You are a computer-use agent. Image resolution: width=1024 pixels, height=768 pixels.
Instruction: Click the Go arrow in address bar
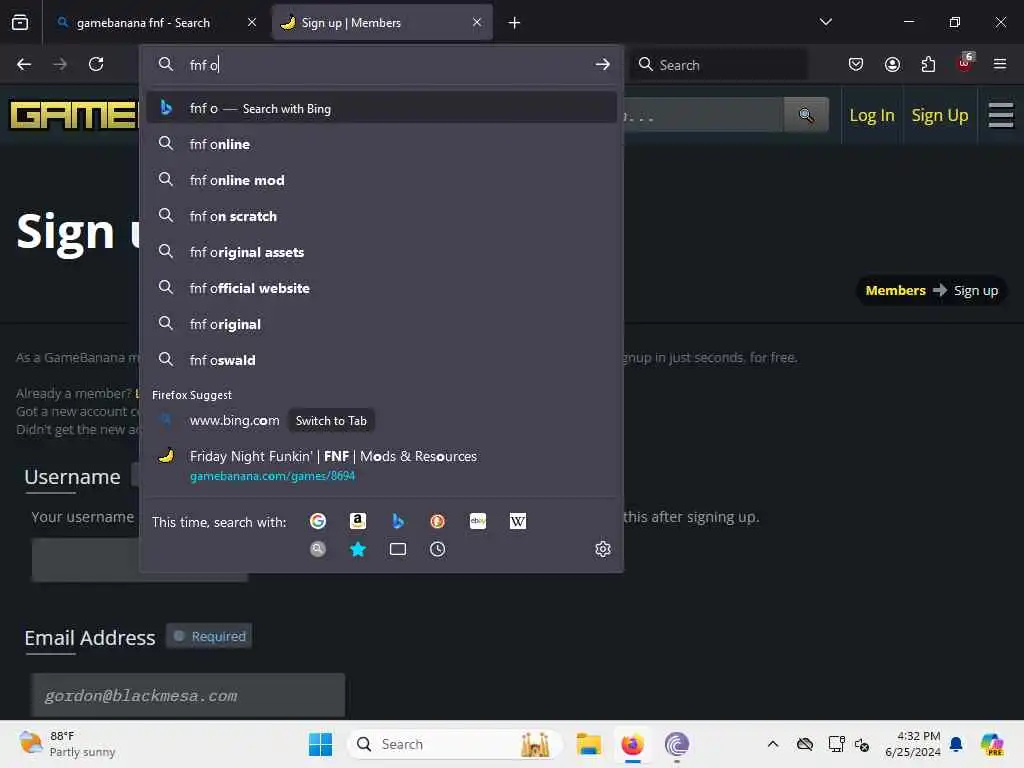click(x=602, y=64)
